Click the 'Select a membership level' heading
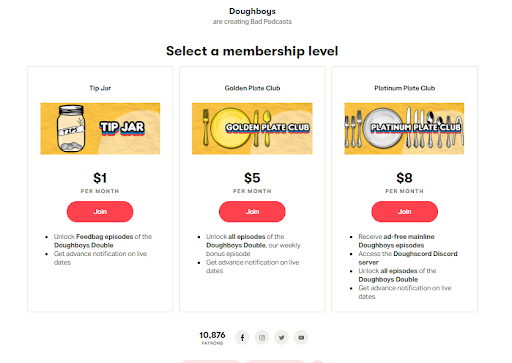The image size is (512, 363). pyautogui.click(x=252, y=51)
